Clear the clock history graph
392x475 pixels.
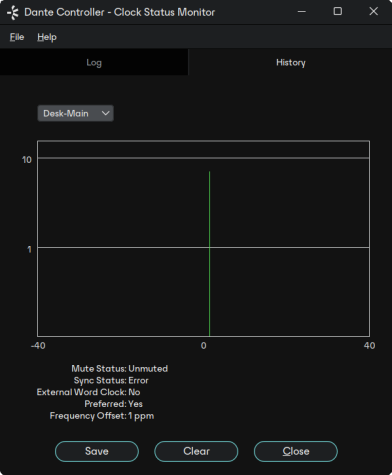pos(196,451)
